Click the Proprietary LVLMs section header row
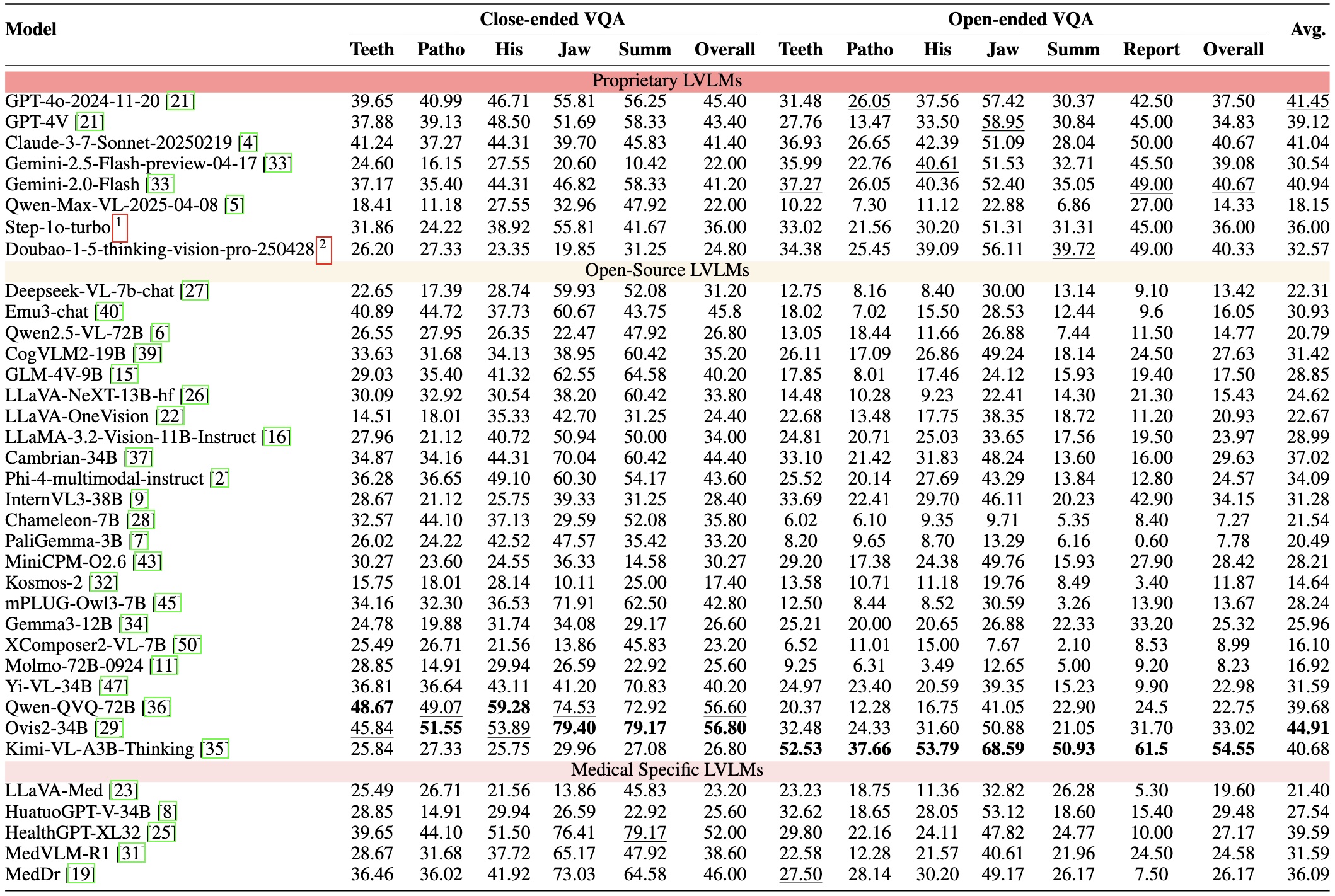The width and height of the screenshot is (1335, 896). [667, 81]
